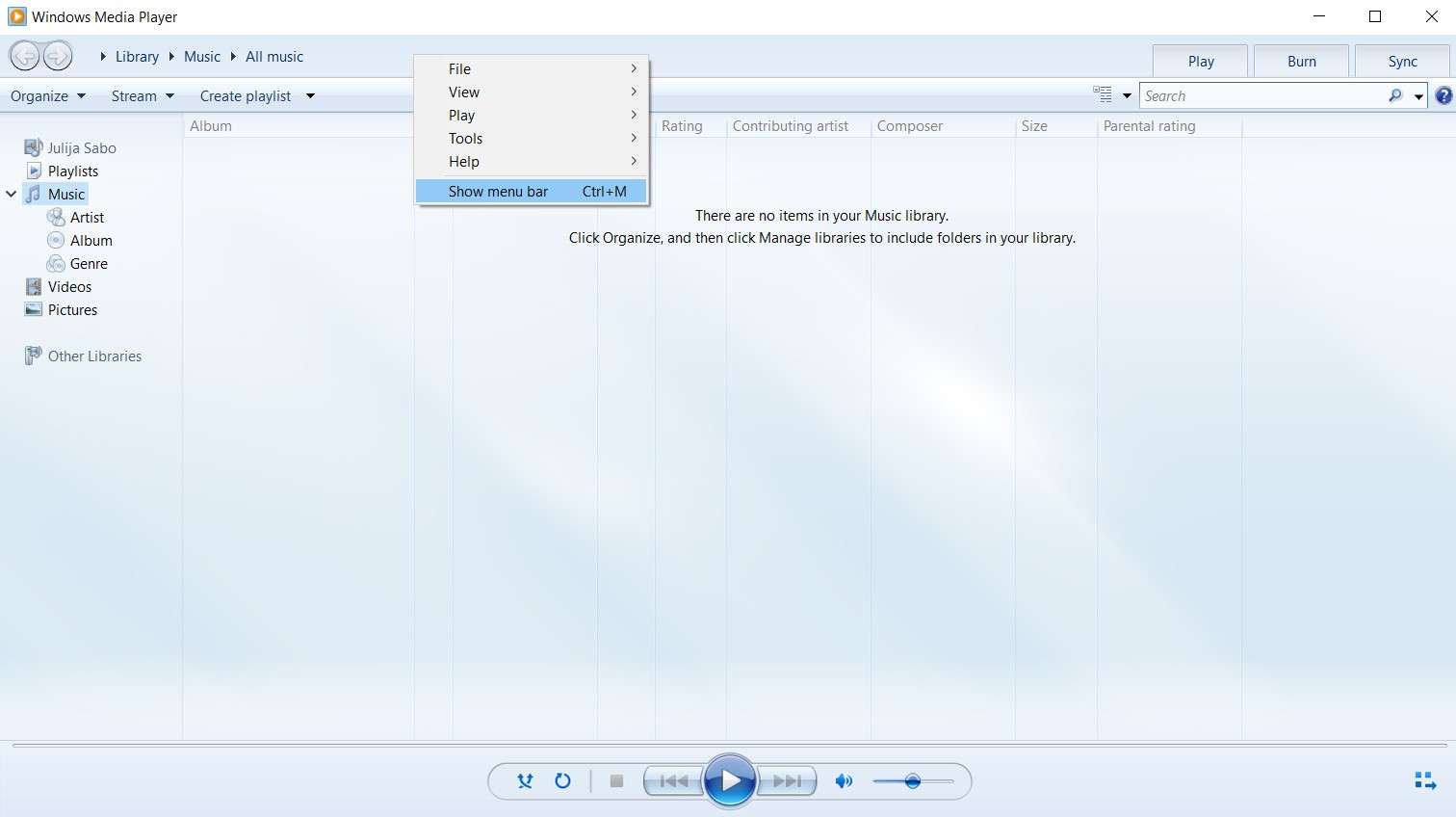This screenshot has width=1456, height=817.
Task: Open the Play submenu
Action: 532,115
